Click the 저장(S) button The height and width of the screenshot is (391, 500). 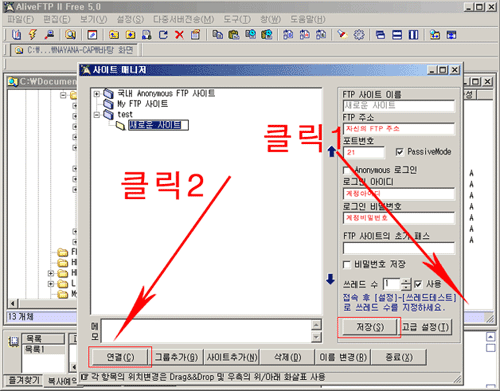(x=369, y=327)
